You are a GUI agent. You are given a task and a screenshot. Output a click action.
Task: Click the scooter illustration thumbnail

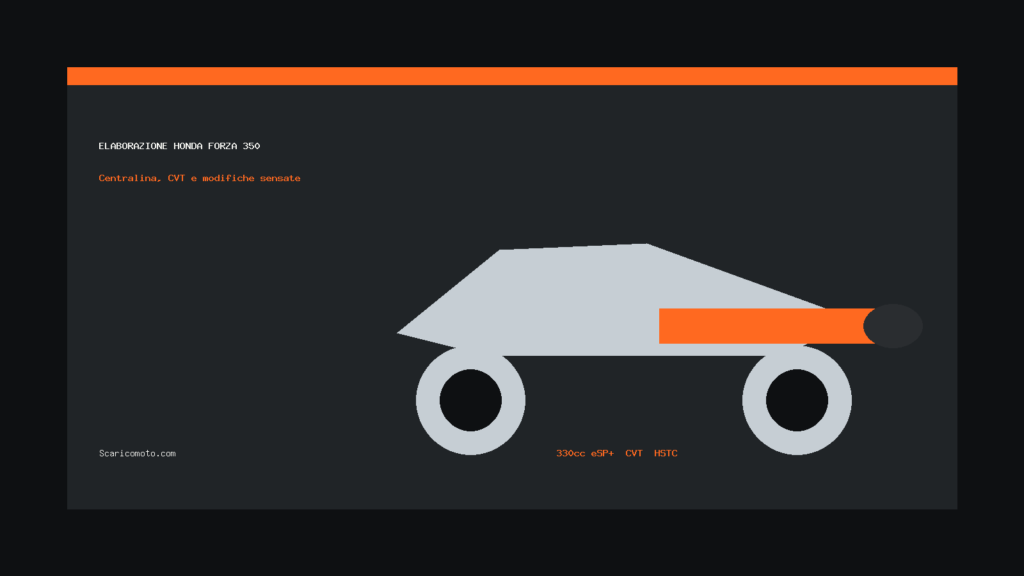(x=660, y=349)
